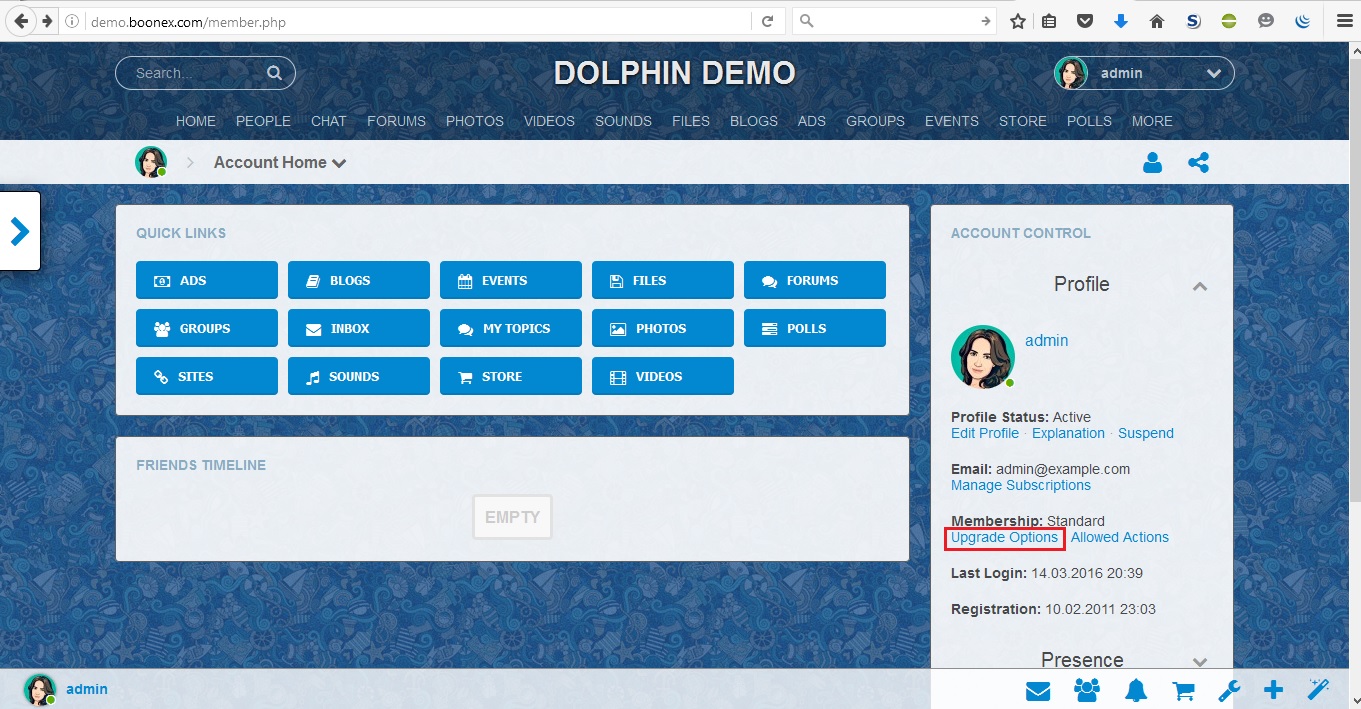Open the Account Home dropdown
This screenshot has width=1361, height=709.
click(280, 163)
